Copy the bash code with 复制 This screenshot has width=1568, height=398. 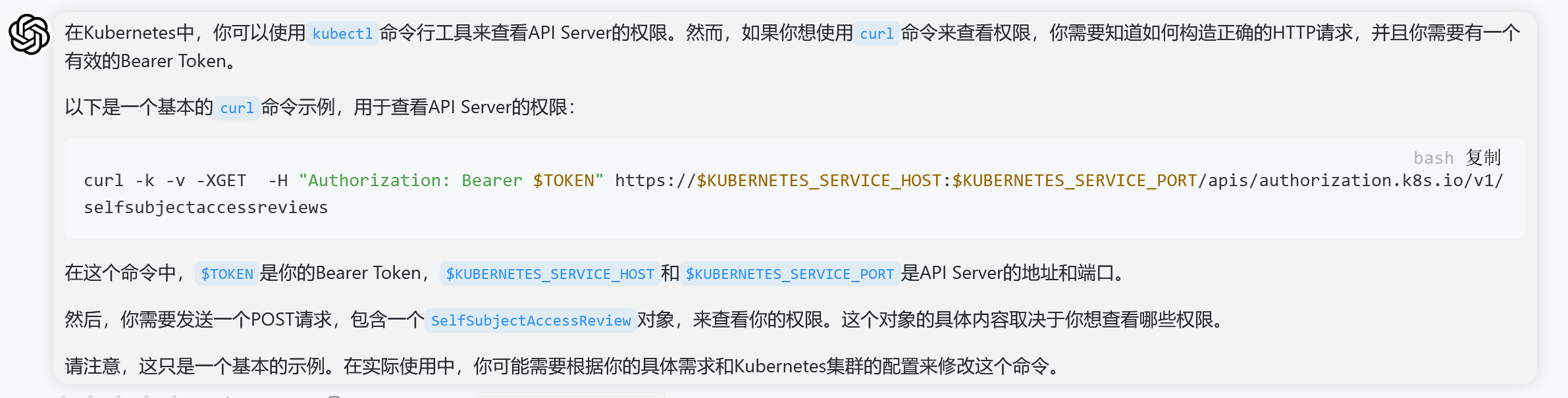(x=1483, y=158)
